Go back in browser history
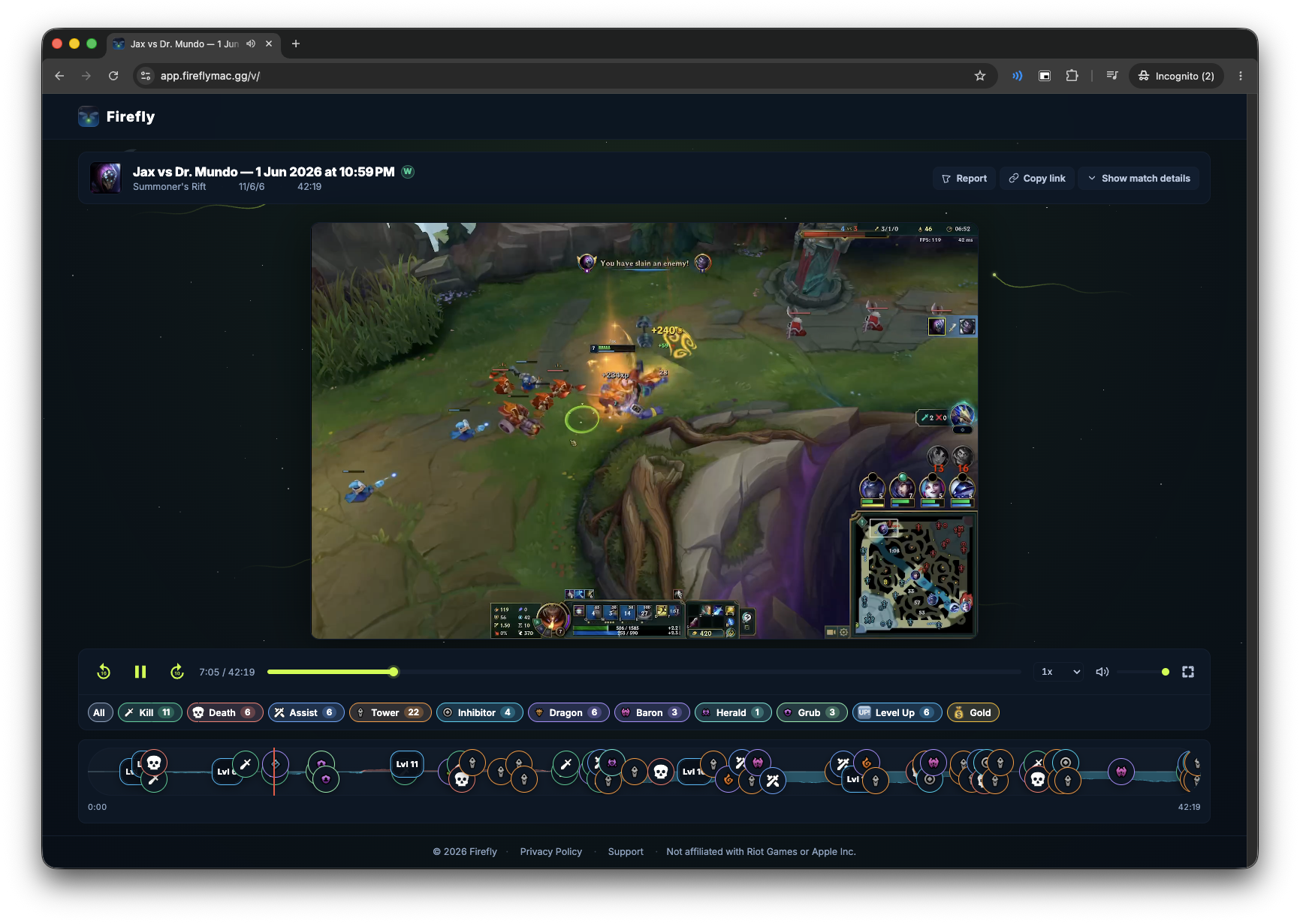This screenshot has height=924, width=1300. [59, 76]
